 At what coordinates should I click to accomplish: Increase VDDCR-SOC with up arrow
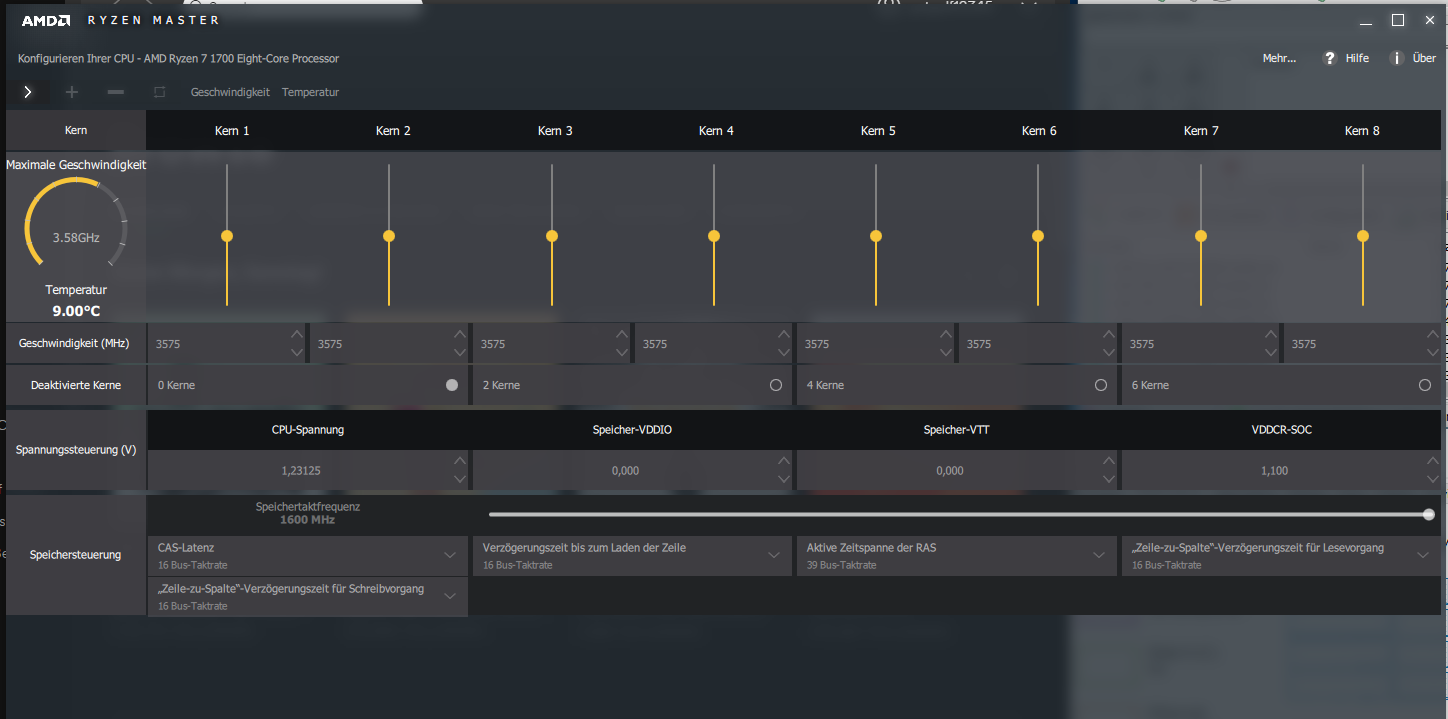(x=1433, y=461)
